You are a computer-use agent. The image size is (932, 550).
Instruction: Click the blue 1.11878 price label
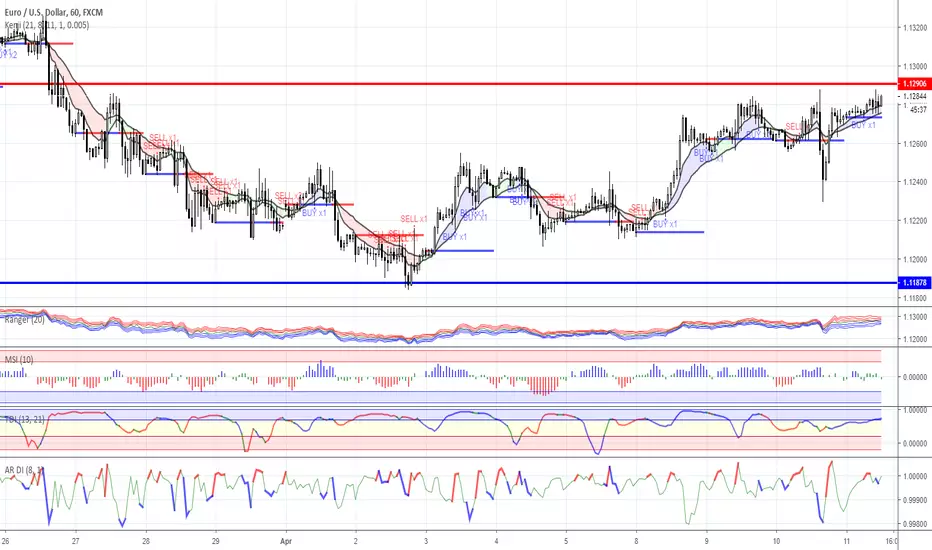(x=914, y=283)
